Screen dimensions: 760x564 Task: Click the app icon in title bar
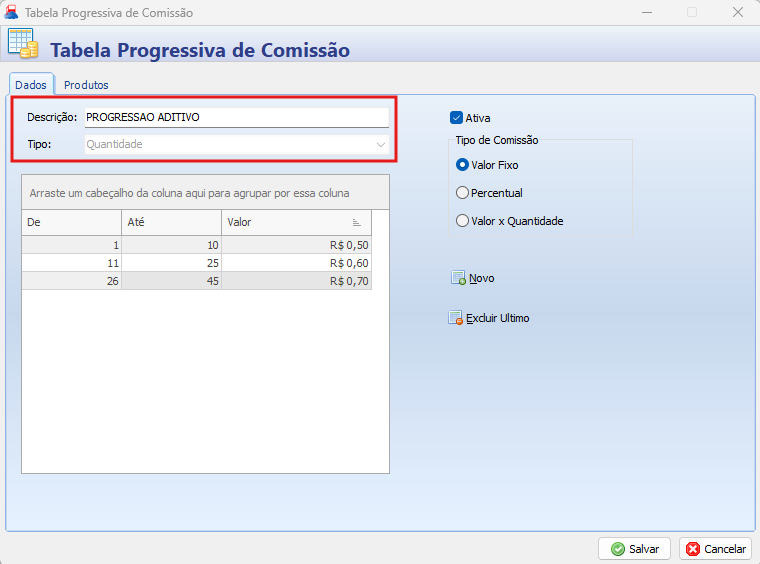point(13,13)
